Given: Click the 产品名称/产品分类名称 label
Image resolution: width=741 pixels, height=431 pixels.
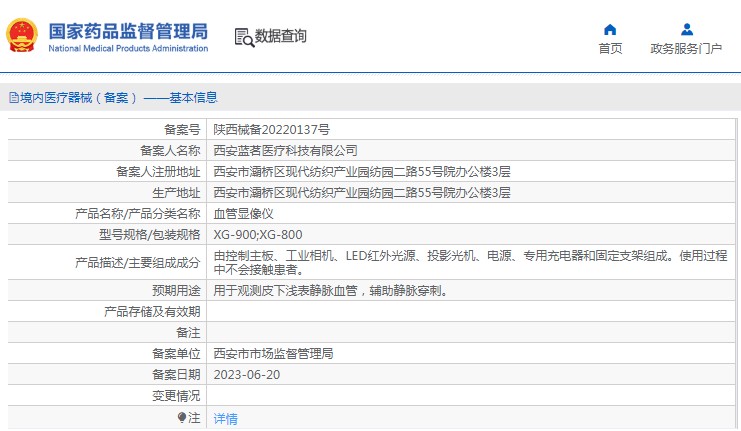Looking at the screenshot, I should point(138,214).
